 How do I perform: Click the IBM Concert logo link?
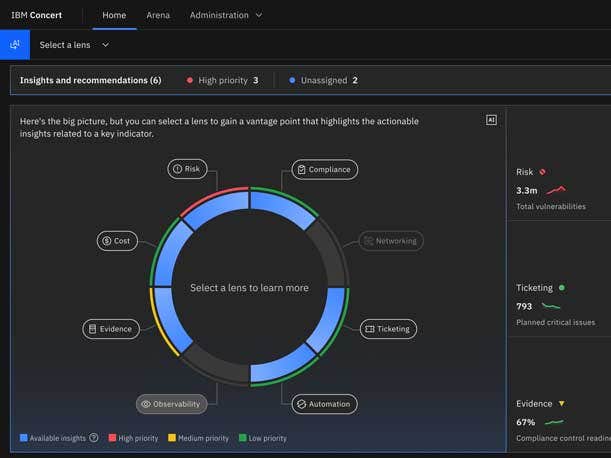pyautogui.click(x=37, y=15)
